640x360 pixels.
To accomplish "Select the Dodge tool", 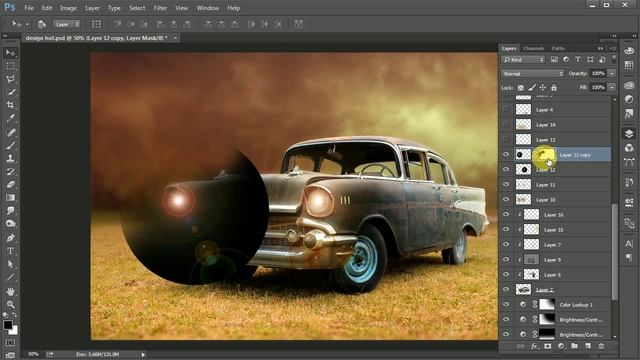I will point(10,224).
